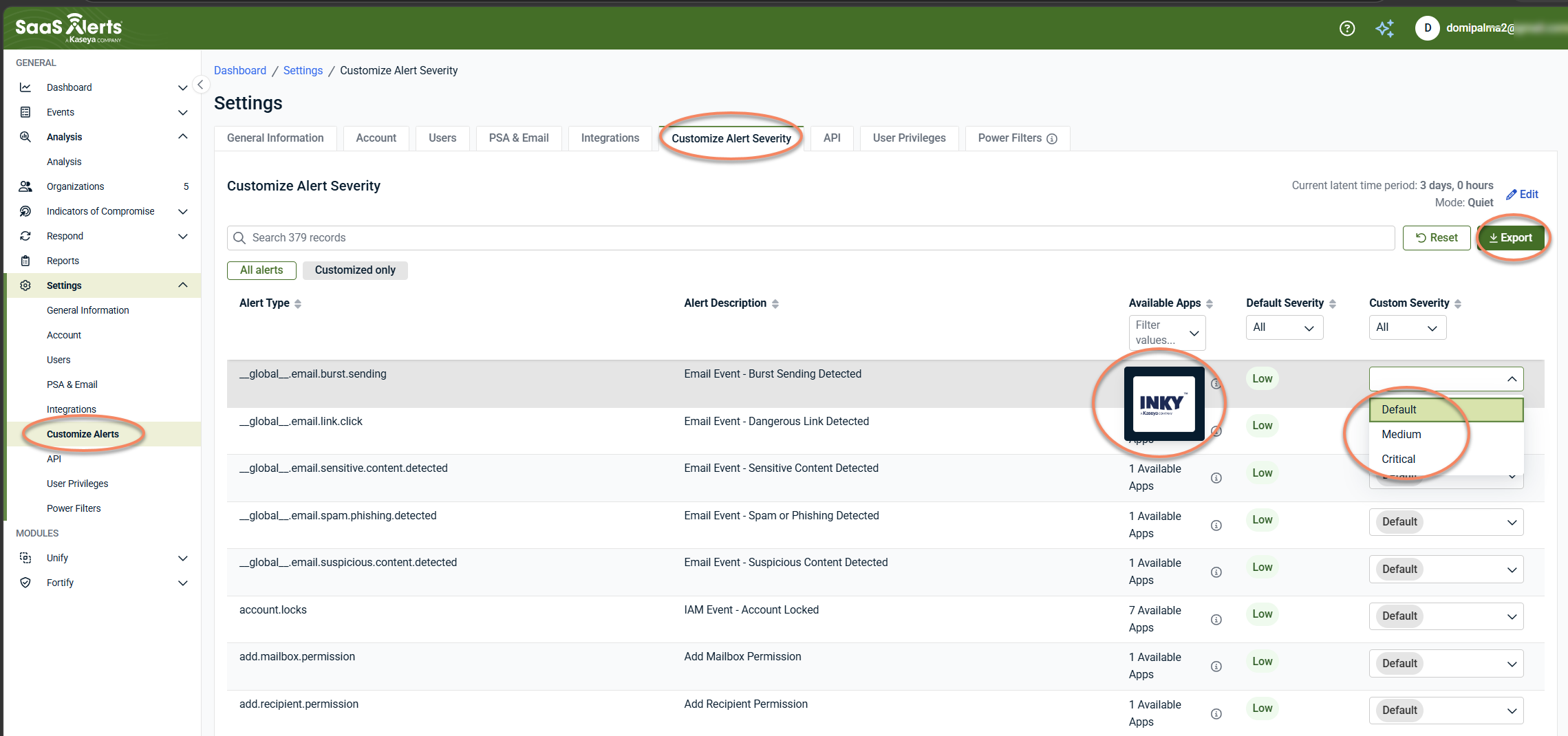Viewport: 1568px width, 736px height.
Task: Click the Search 379 records field
Action: point(810,238)
